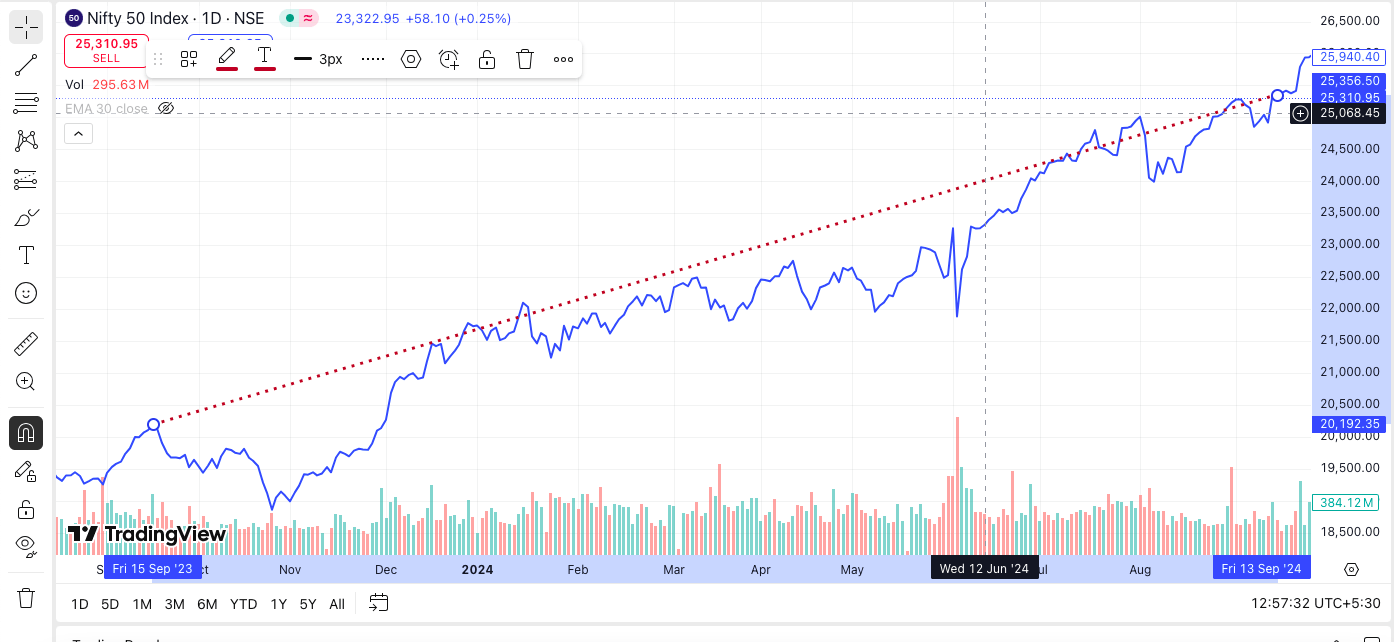This screenshot has height=642, width=1394.
Task: Add alert on the trend line
Action: coord(449,59)
